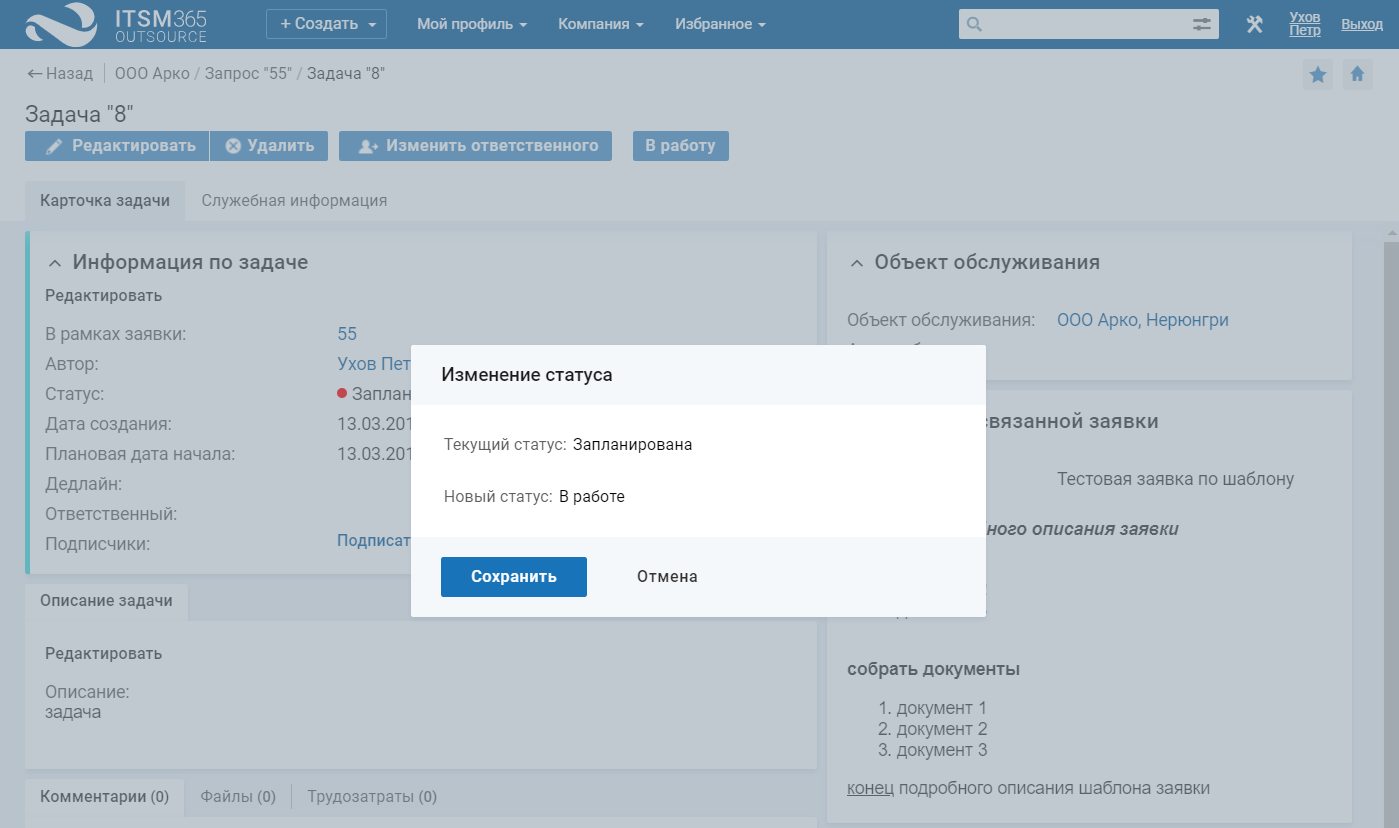Click Редактировать link in Описание задачи
Viewport: 1399px width, 828px height.
pyautogui.click(x=103, y=654)
